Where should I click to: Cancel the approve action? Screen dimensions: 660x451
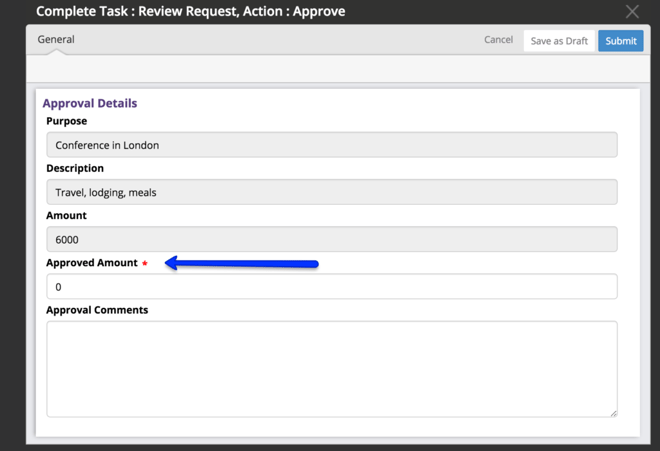[x=498, y=40]
